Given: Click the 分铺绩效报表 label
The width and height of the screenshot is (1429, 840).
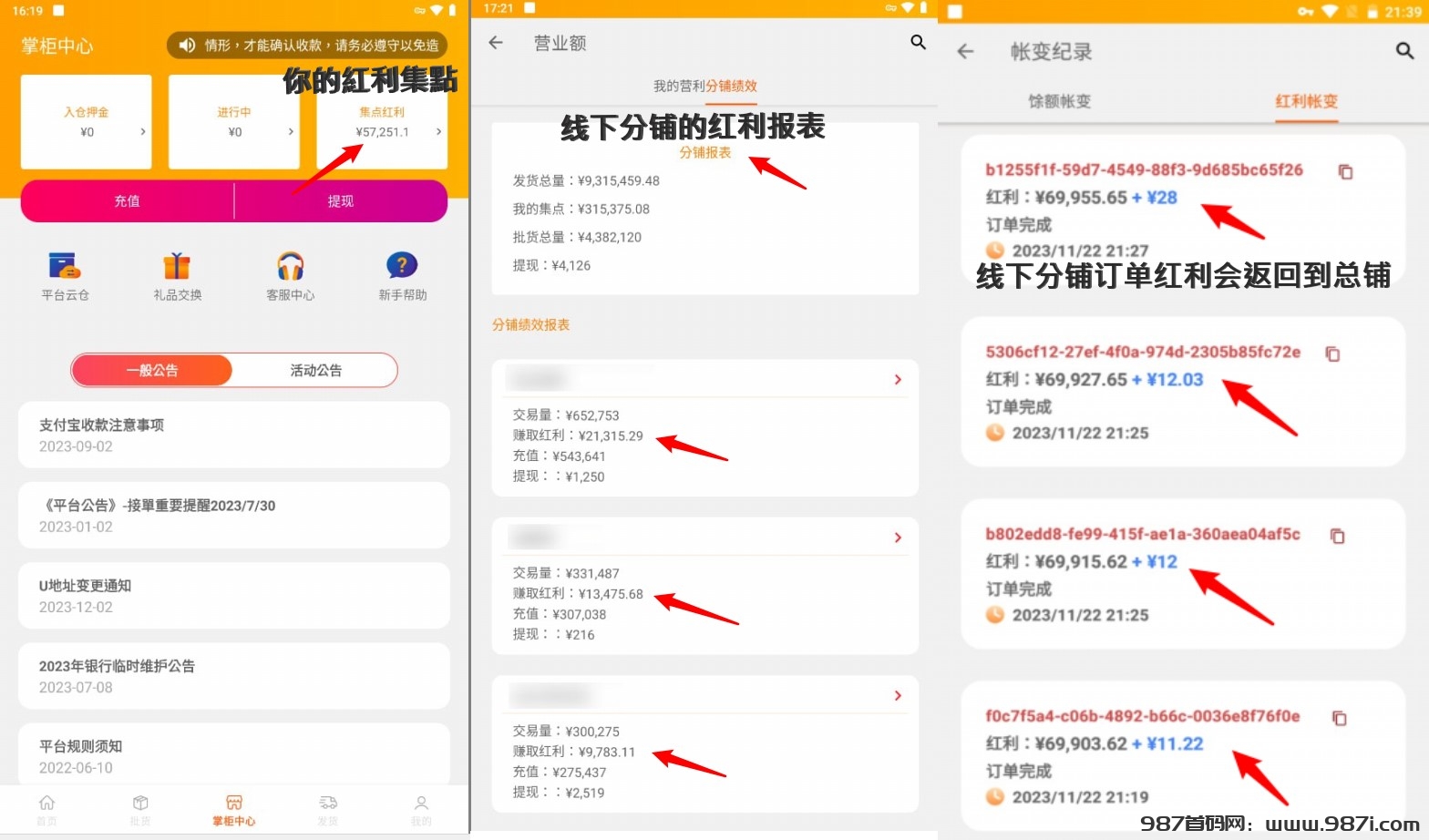Looking at the screenshot, I should (x=531, y=324).
